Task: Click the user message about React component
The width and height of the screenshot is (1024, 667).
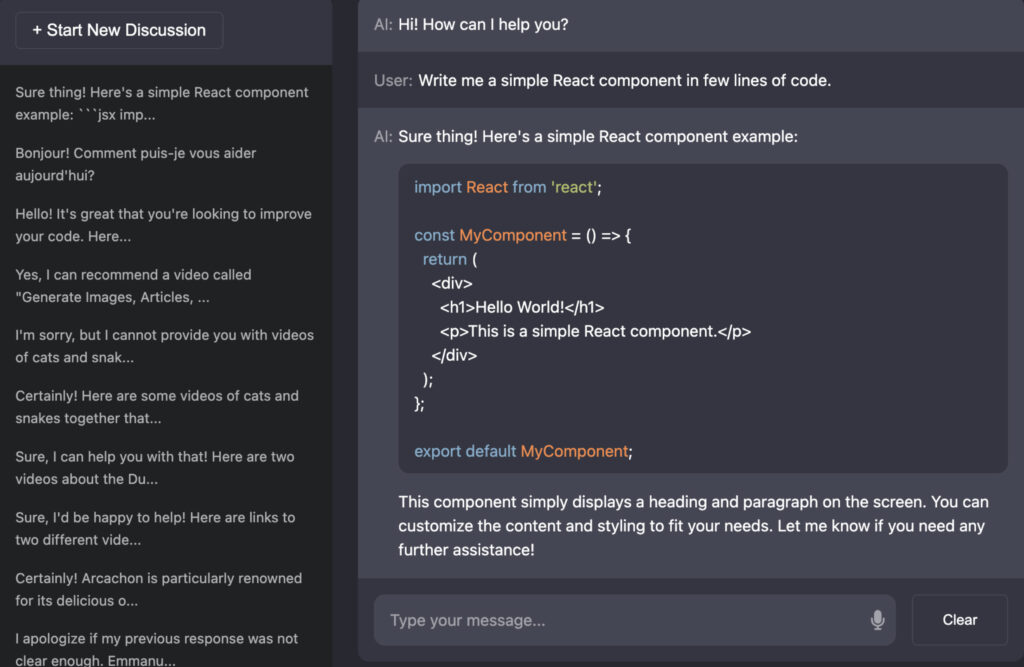Action: pyautogui.click(x=624, y=80)
